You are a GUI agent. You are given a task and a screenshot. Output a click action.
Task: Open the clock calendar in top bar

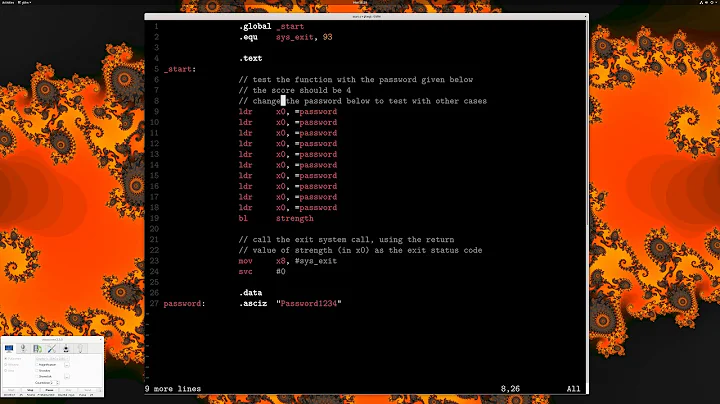[360, 3]
